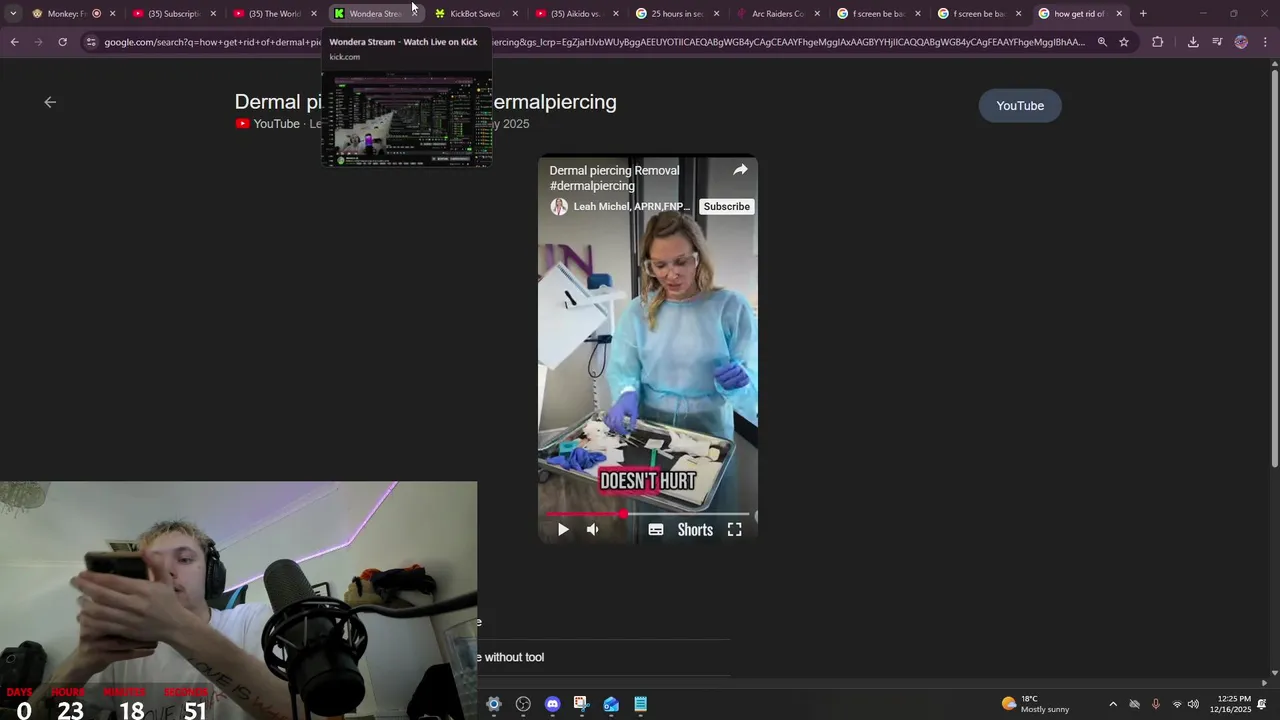The image size is (1280, 720).
Task: Open the browser profile avatar
Action: click(1241, 42)
